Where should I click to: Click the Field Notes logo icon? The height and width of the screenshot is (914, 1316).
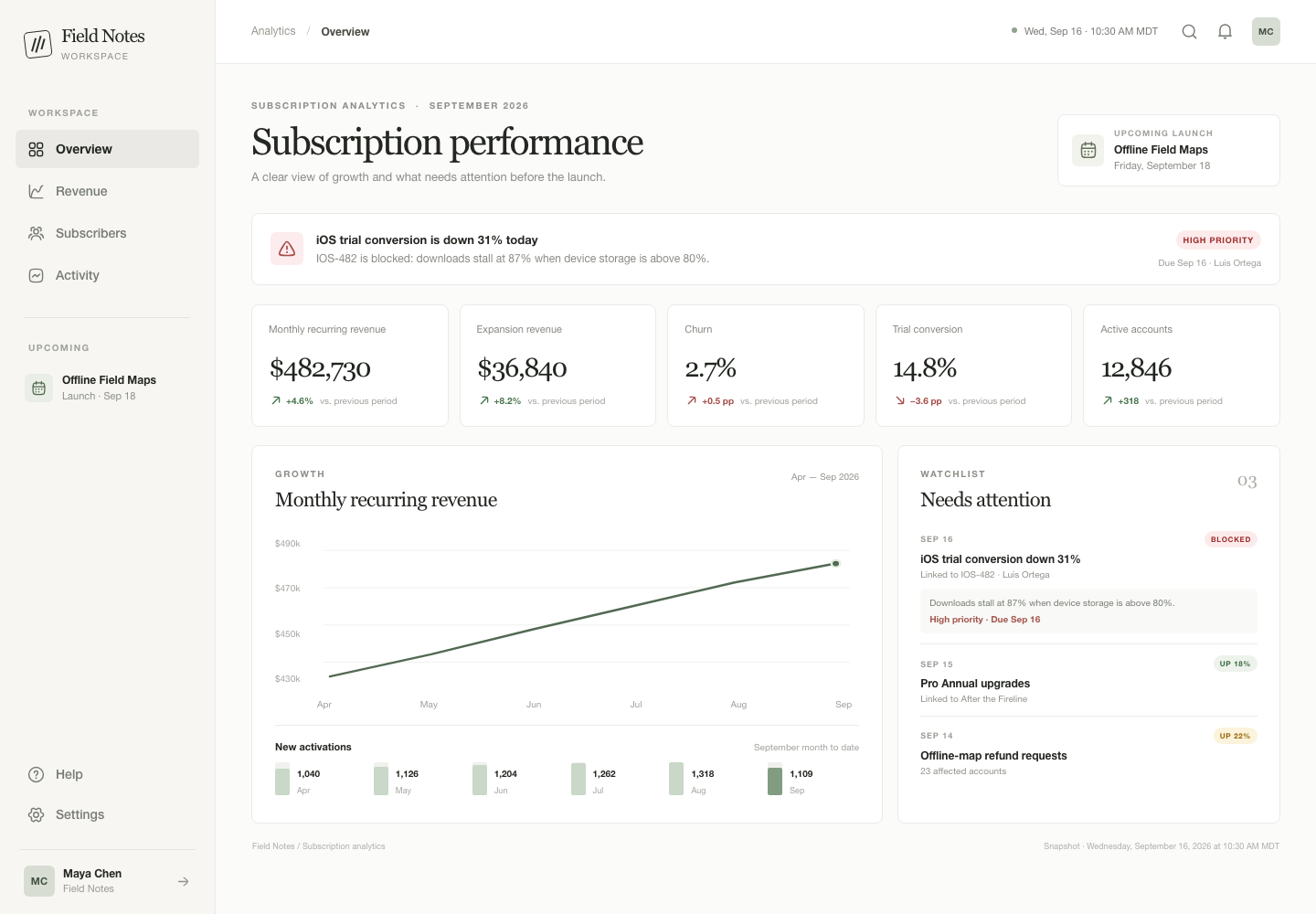point(37,44)
